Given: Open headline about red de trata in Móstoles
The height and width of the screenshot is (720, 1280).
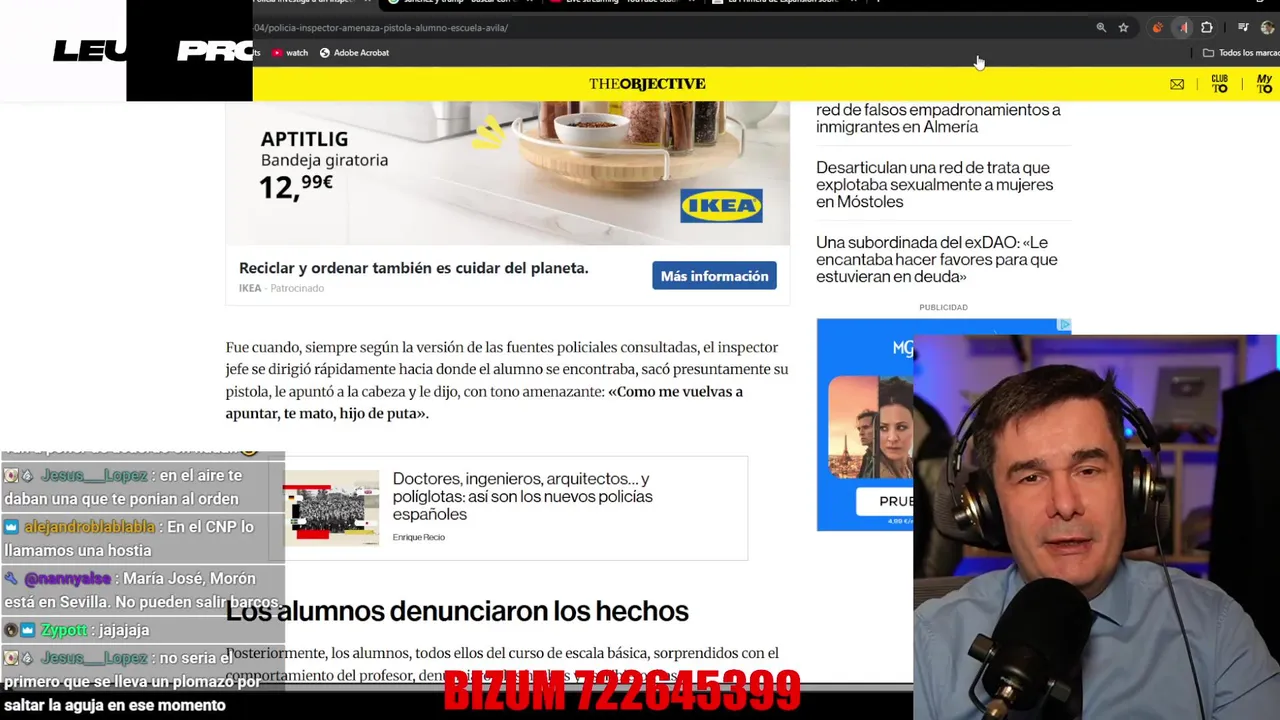Looking at the screenshot, I should [934, 185].
